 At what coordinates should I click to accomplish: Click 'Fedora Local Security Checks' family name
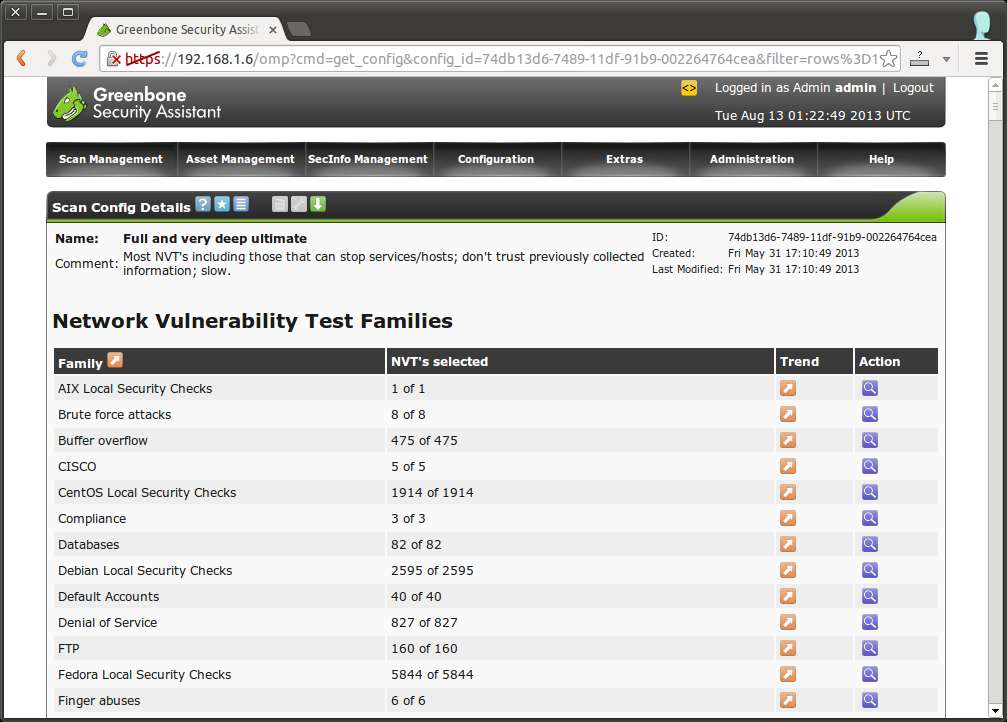point(144,674)
